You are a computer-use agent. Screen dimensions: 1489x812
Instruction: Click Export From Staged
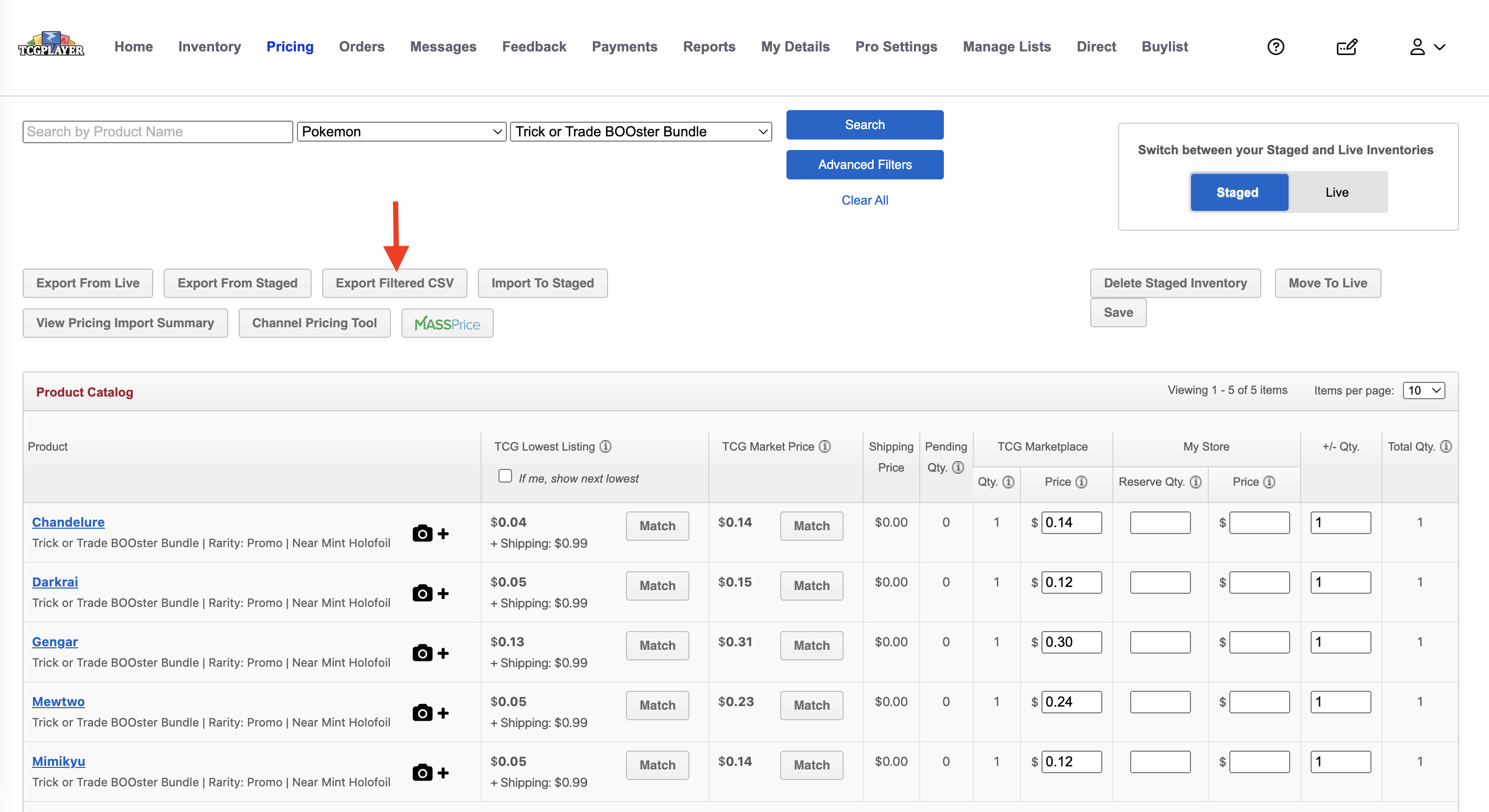238,283
